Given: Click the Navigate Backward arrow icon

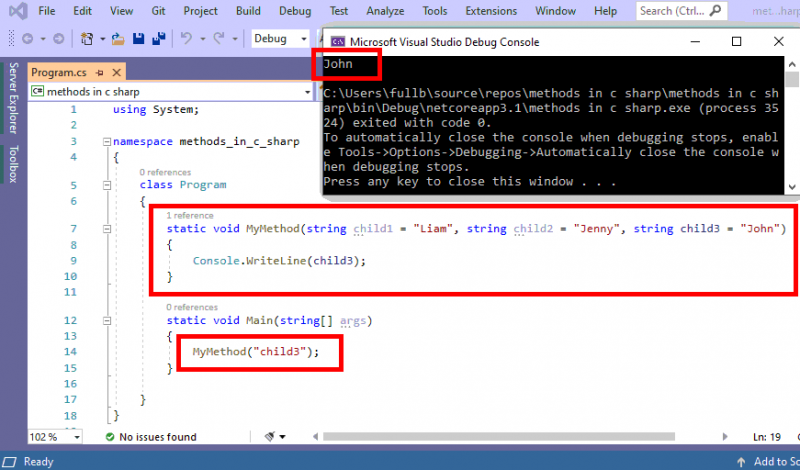Looking at the screenshot, I should pos(27,39).
